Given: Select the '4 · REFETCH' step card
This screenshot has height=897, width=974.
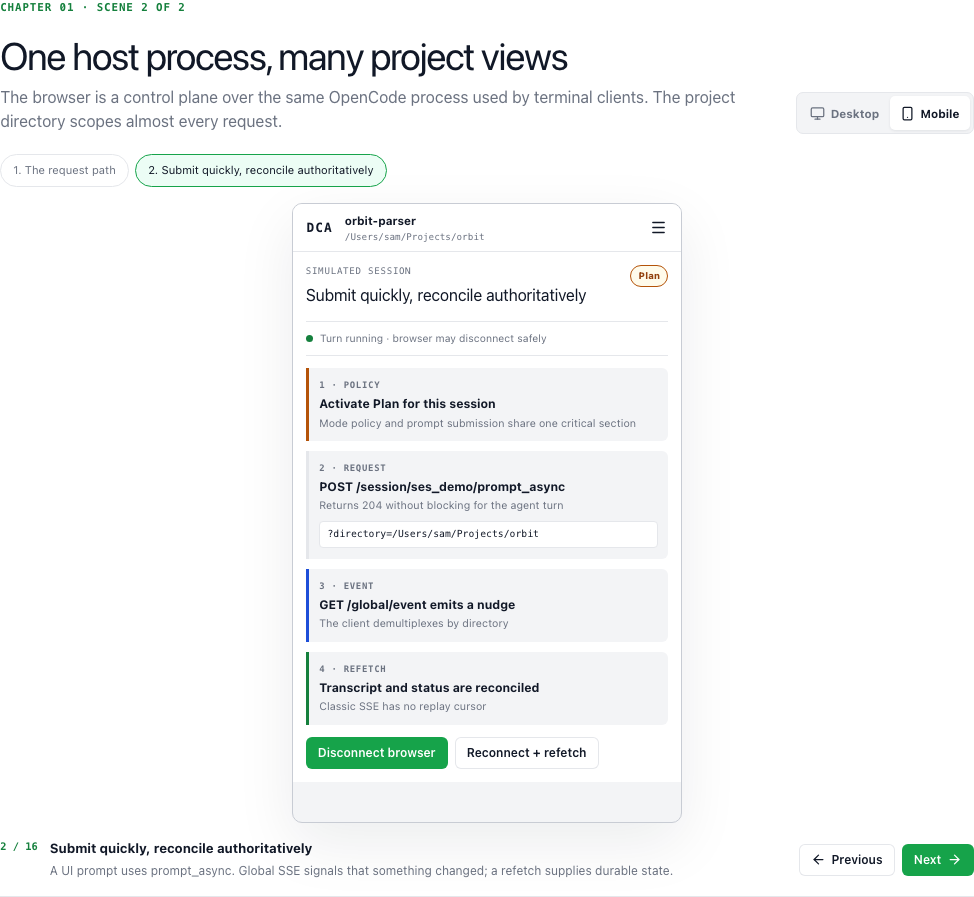Looking at the screenshot, I should click(x=487, y=688).
